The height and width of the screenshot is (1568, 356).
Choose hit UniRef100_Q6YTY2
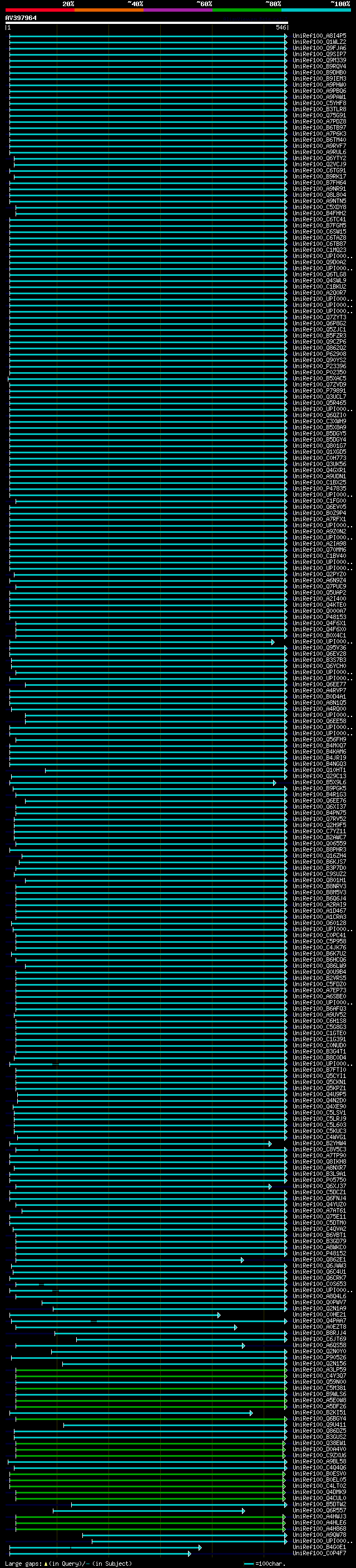[319, 159]
